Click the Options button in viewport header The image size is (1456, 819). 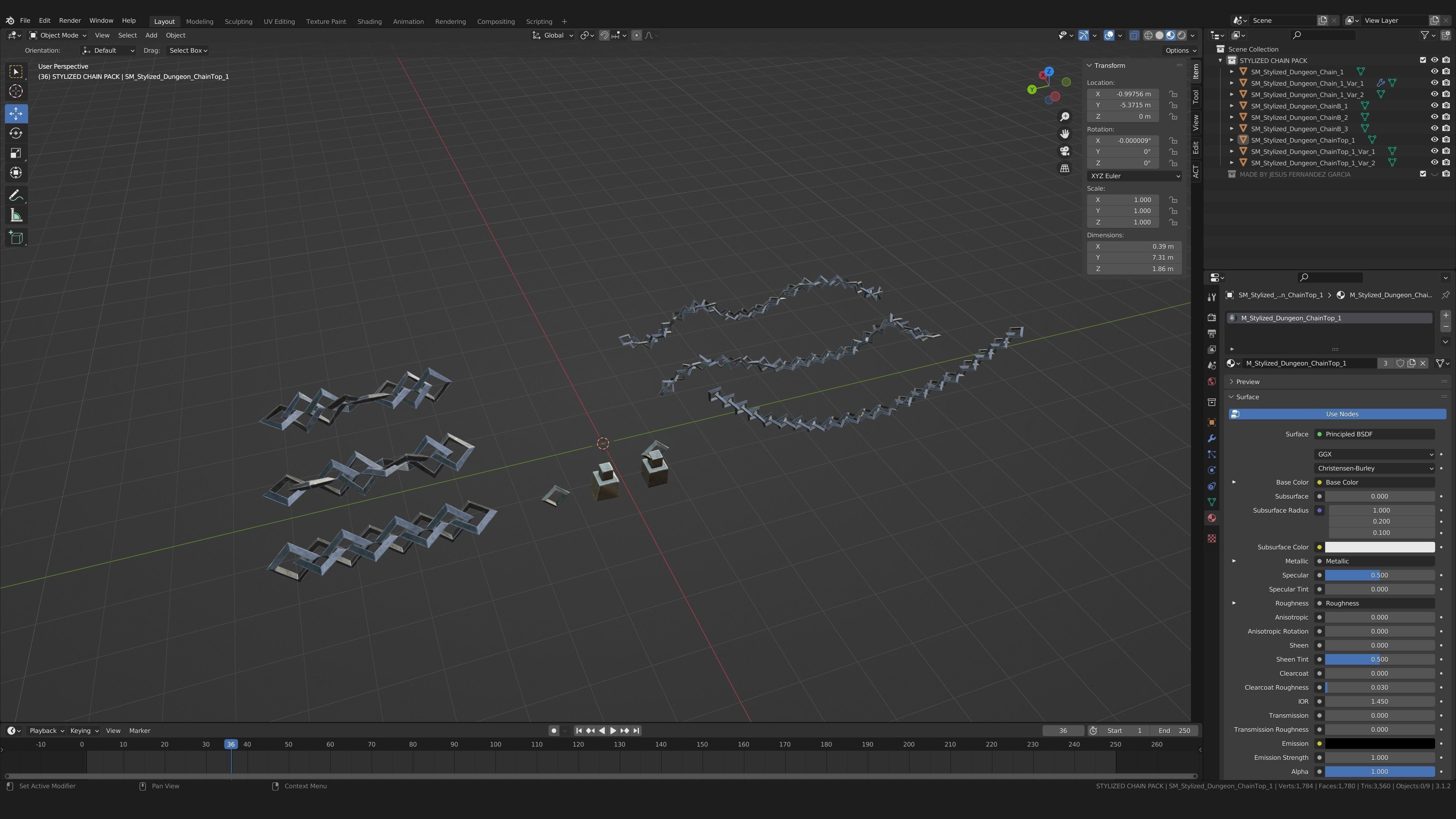(1180, 50)
